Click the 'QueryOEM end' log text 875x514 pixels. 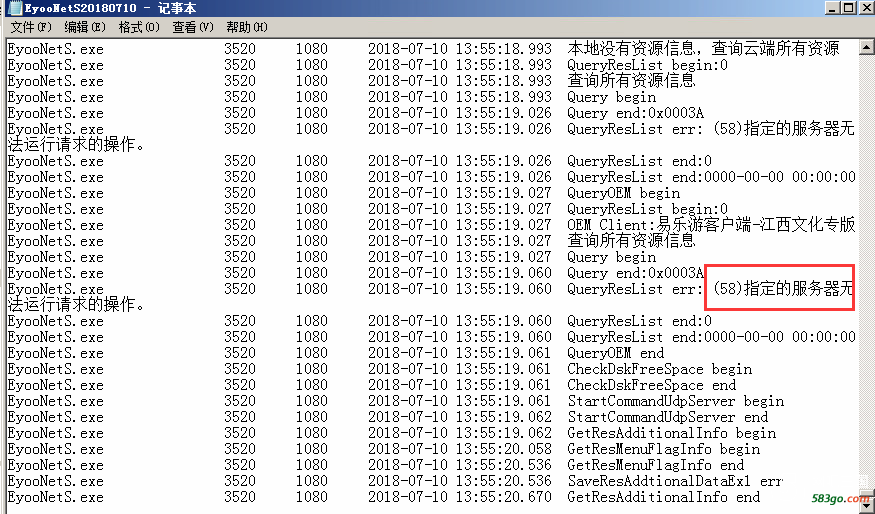(x=616, y=353)
